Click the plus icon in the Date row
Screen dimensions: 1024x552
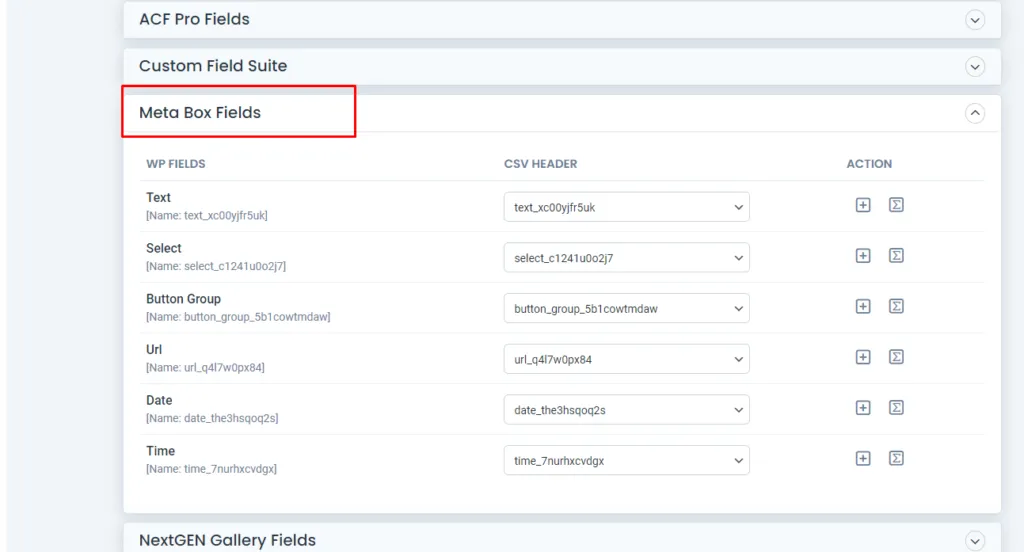click(863, 408)
